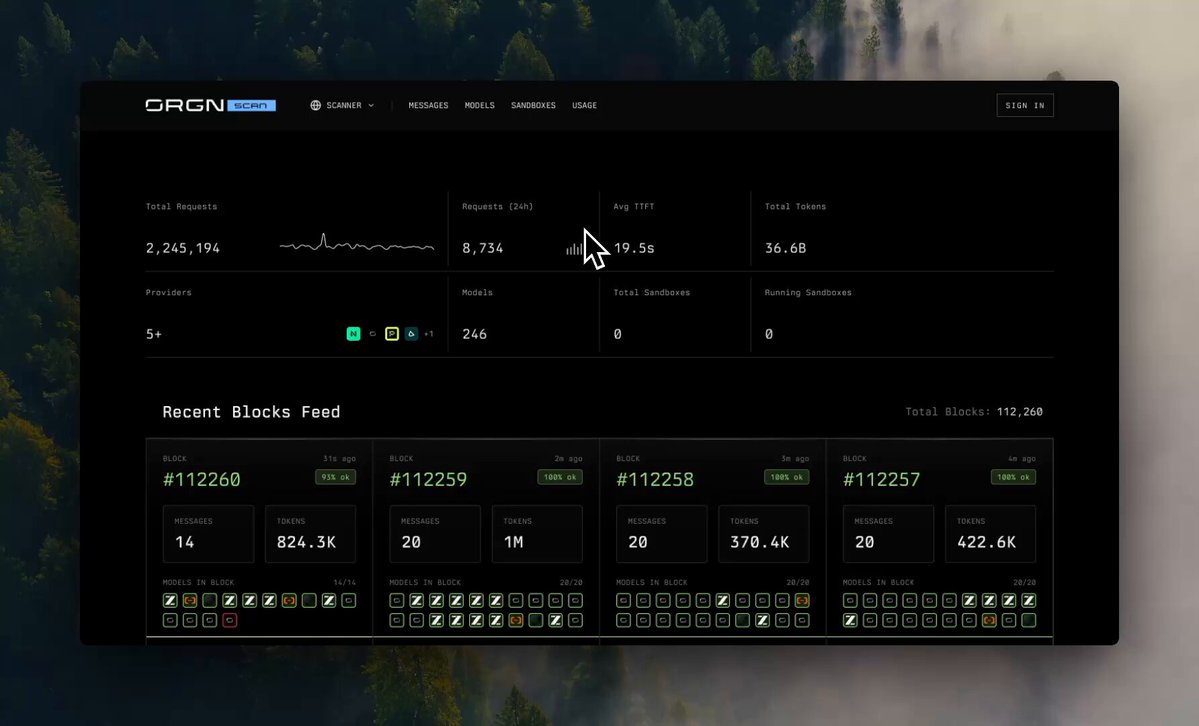Click the Tokens 1M card in block #112259
This screenshot has height=726, width=1199.
coord(537,534)
